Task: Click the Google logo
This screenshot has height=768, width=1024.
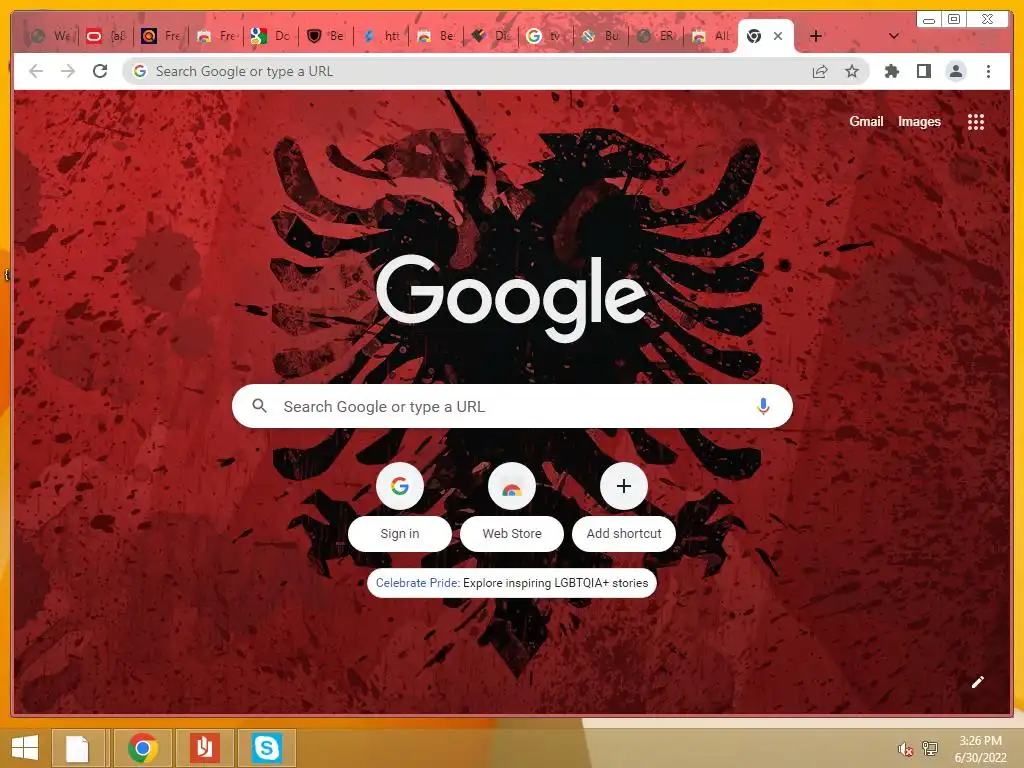Action: 511,298
